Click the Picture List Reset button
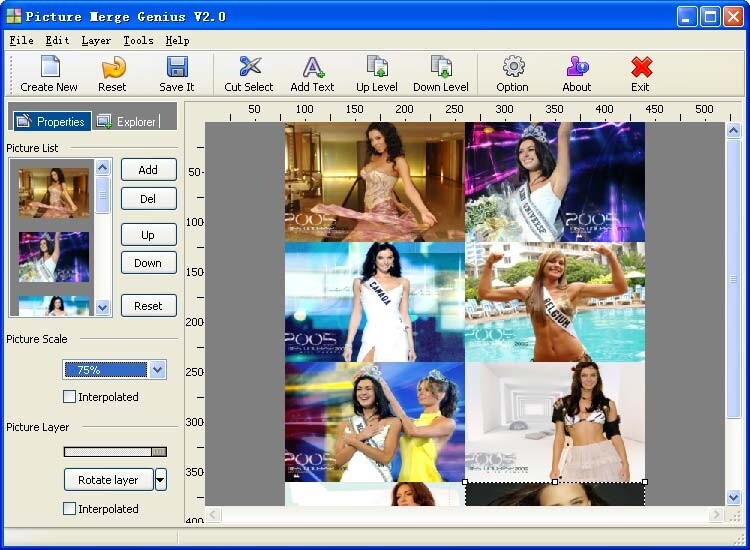The width and height of the screenshot is (750, 550). tap(148, 306)
